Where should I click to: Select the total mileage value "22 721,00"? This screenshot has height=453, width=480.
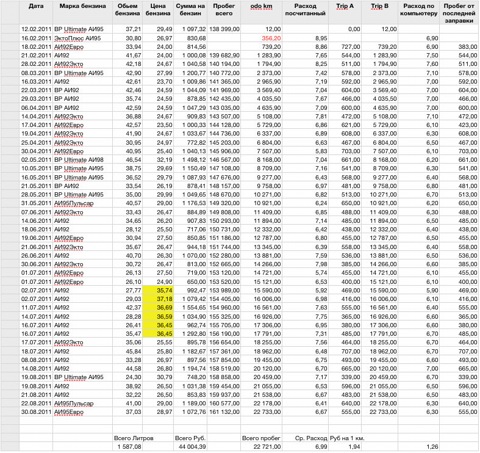[262, 447]
